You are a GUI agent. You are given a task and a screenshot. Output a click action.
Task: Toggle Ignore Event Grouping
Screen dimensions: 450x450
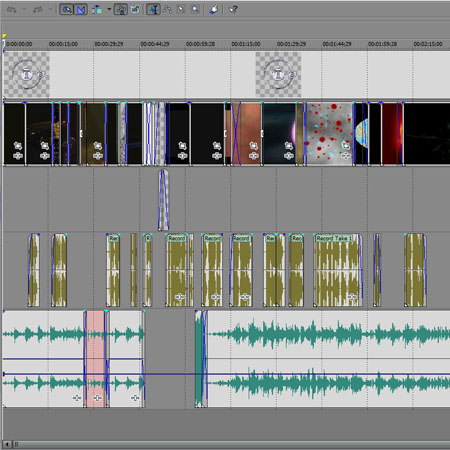135,9
